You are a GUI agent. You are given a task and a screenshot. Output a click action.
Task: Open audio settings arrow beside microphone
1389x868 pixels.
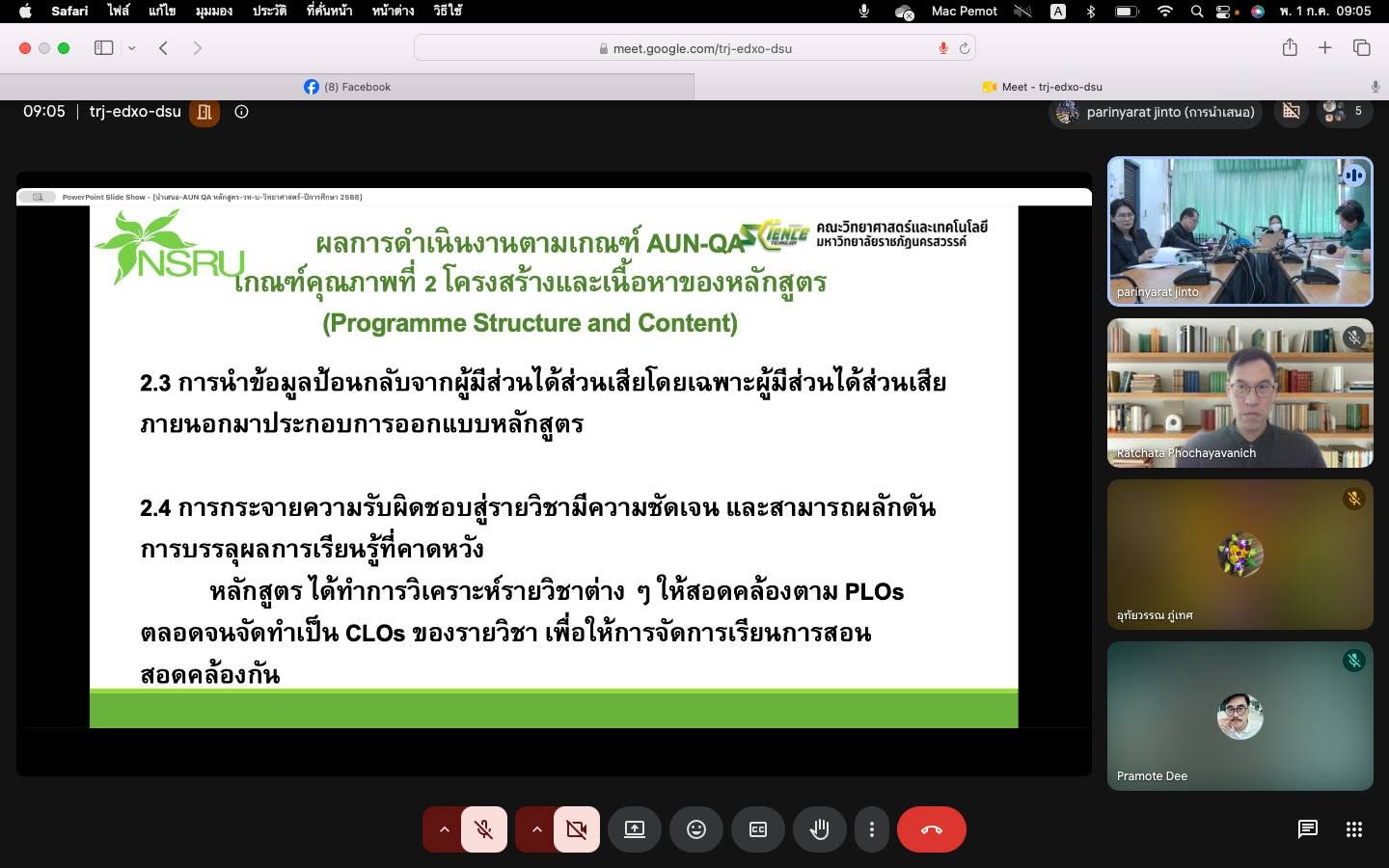(x=444, y=829)
